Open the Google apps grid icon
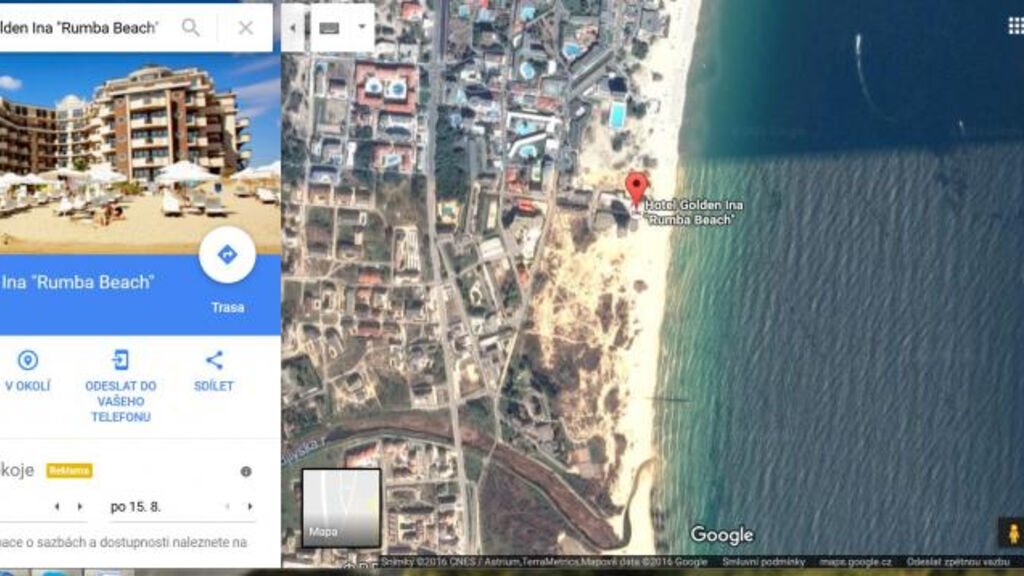This screenshot has width=1024, height=576. tap(1015, 26)
